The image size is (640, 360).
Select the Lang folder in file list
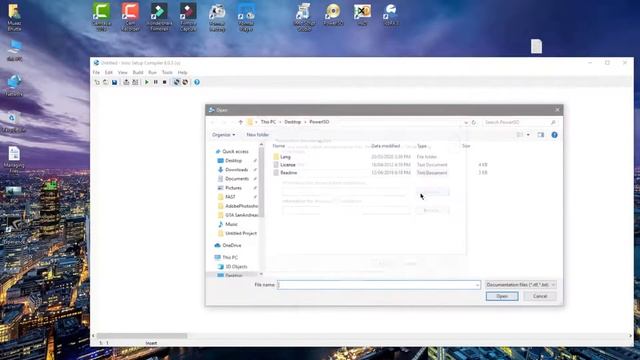[285, 157]
